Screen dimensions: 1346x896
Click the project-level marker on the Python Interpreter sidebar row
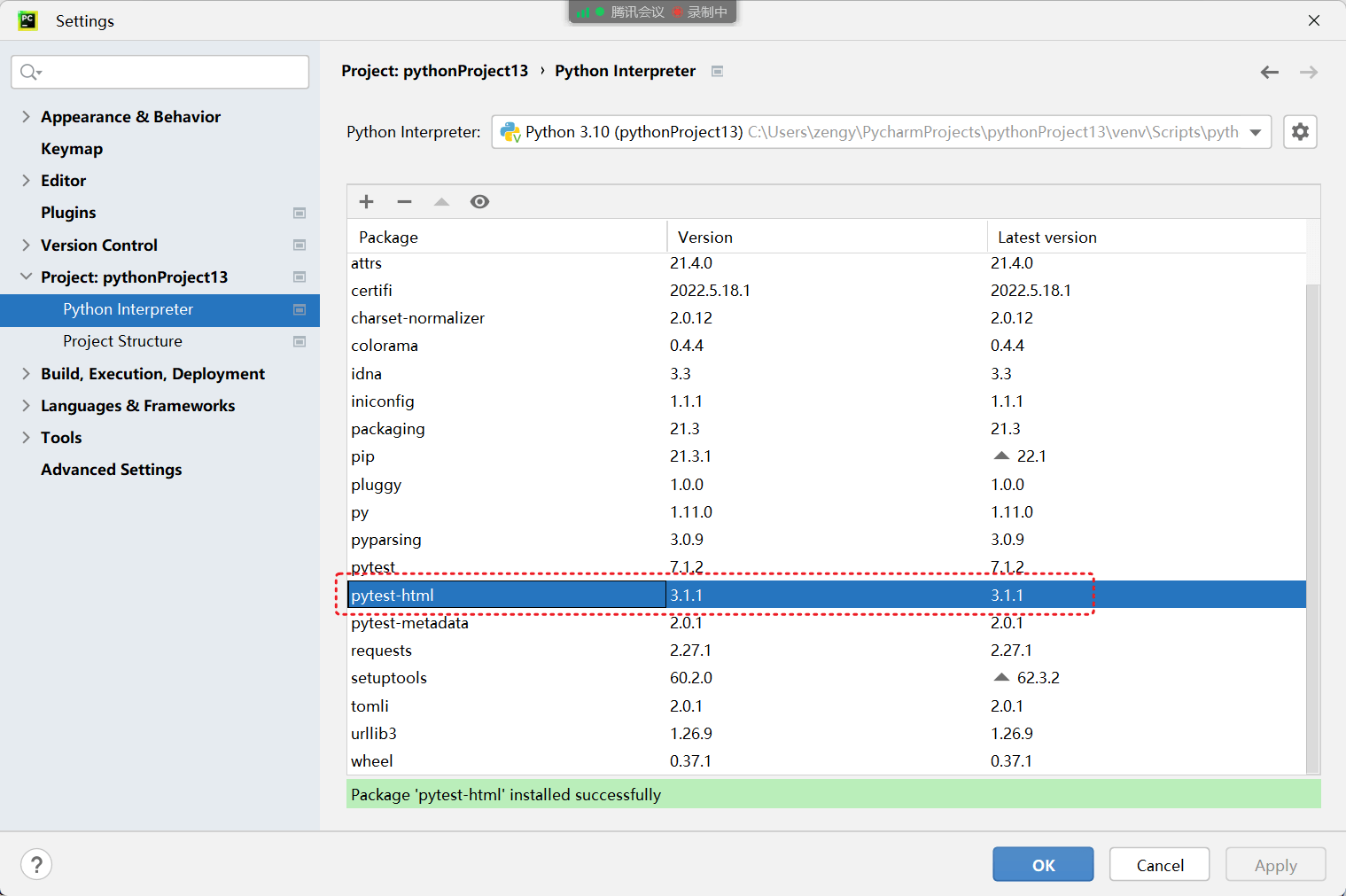pyautogui.click(x=300, y=309)
